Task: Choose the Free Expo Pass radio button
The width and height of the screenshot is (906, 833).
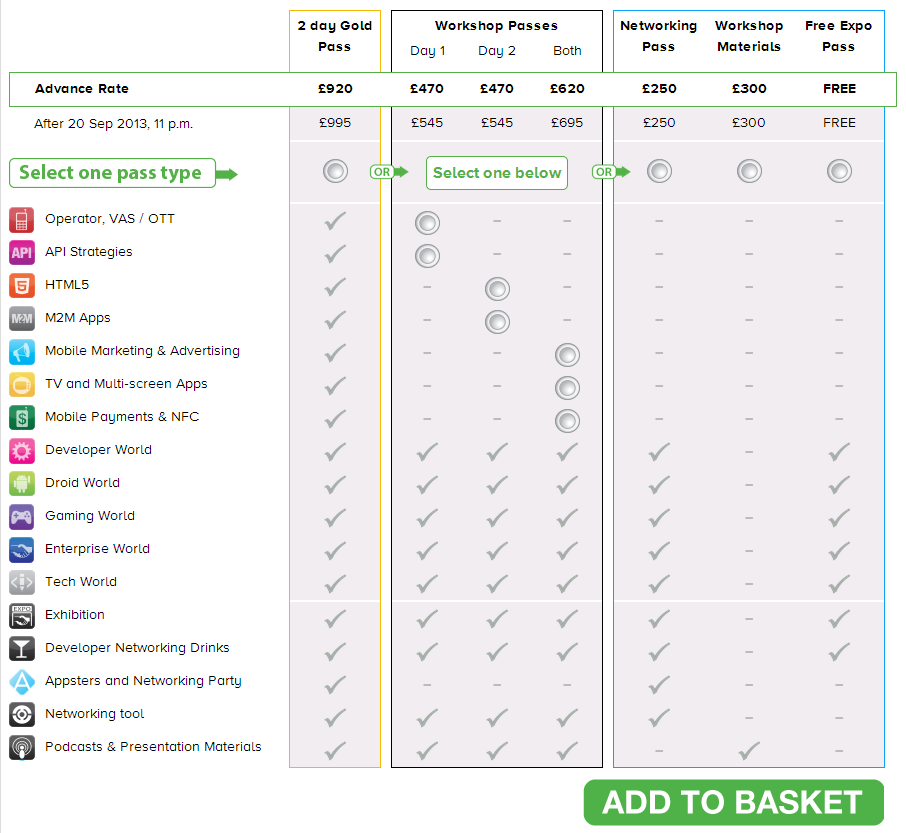Action: pyautogui.click(x=839, y=172)
